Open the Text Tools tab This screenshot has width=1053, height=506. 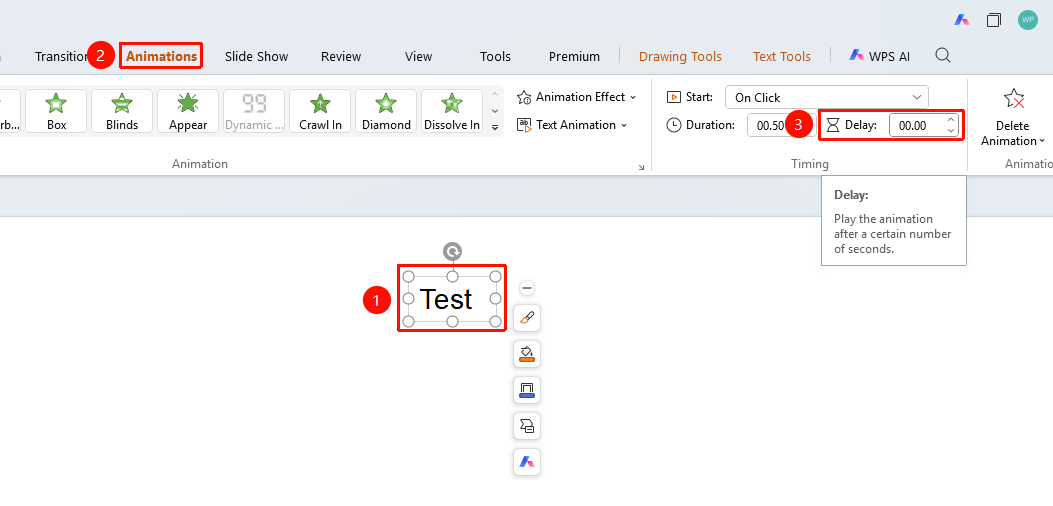pos(782,56)
